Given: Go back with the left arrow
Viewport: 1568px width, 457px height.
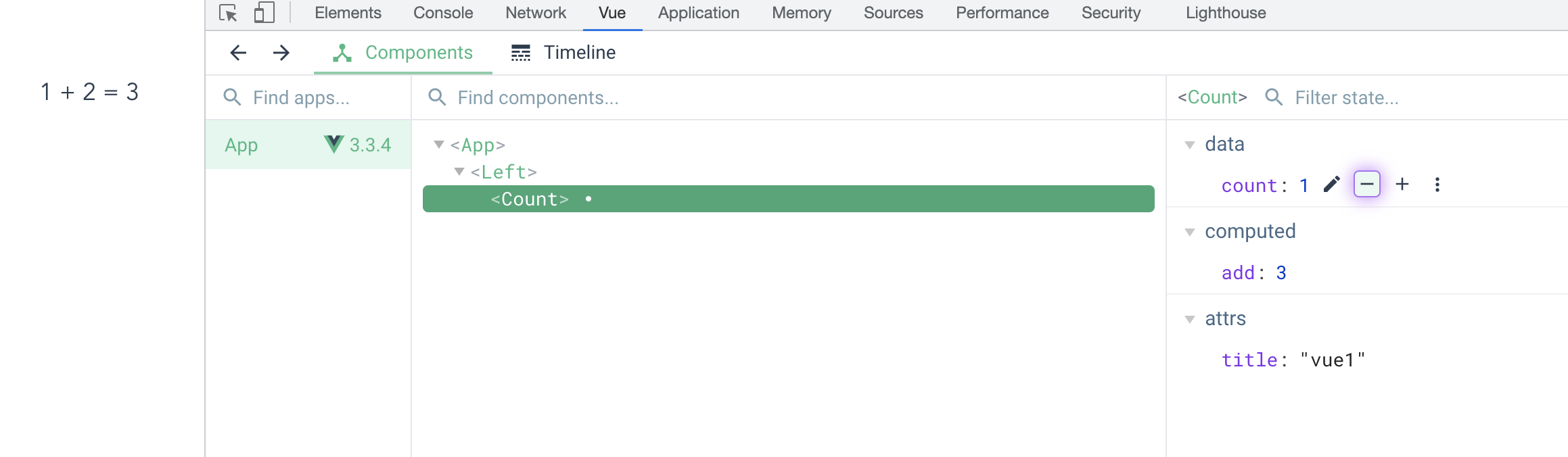Looking at the screenshot, I should pos(238,53).
